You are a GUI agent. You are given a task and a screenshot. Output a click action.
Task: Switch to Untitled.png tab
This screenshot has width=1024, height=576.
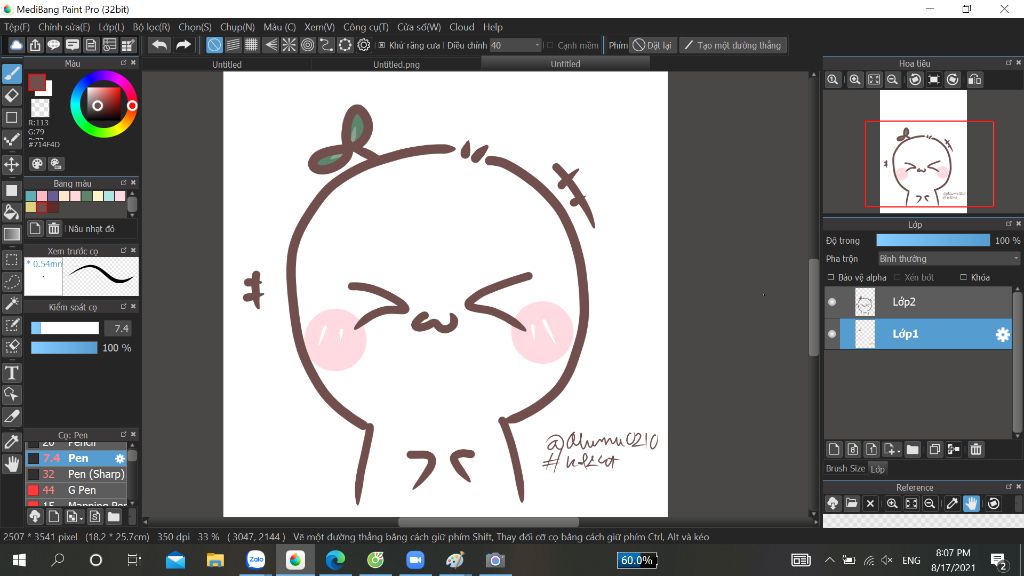pyautogui.click(x=396, y=64)
